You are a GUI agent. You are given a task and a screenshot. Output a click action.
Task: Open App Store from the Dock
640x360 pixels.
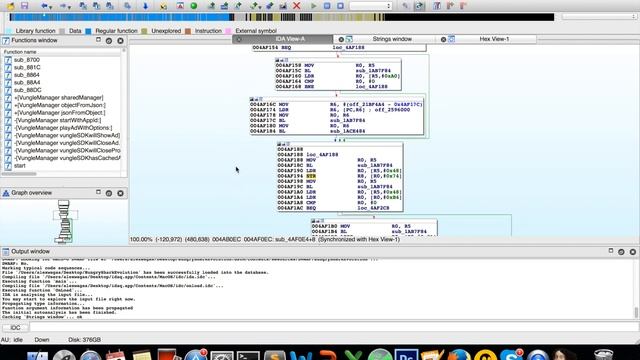(x=196, y=355)
